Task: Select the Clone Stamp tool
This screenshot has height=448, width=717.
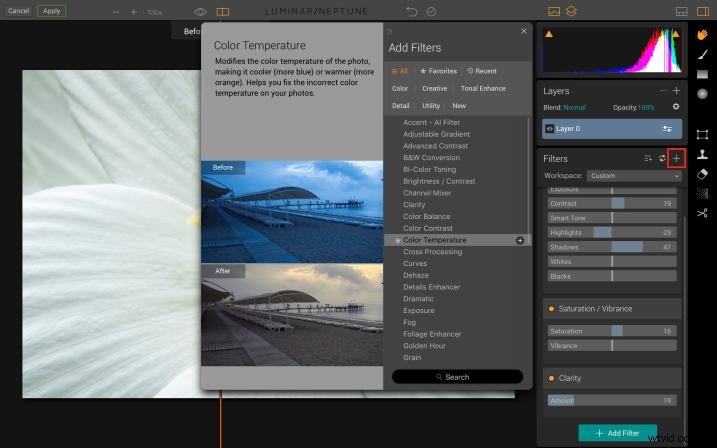Action: pyautogui.click(x=702, y=154)
